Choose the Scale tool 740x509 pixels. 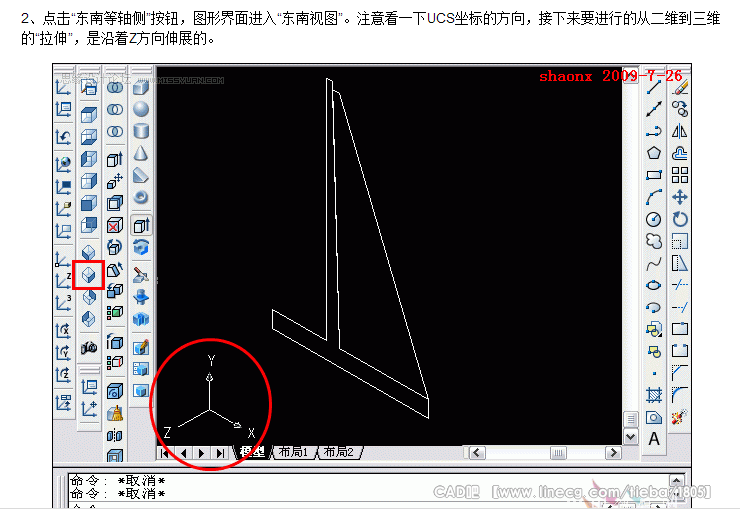click(680, 241)
